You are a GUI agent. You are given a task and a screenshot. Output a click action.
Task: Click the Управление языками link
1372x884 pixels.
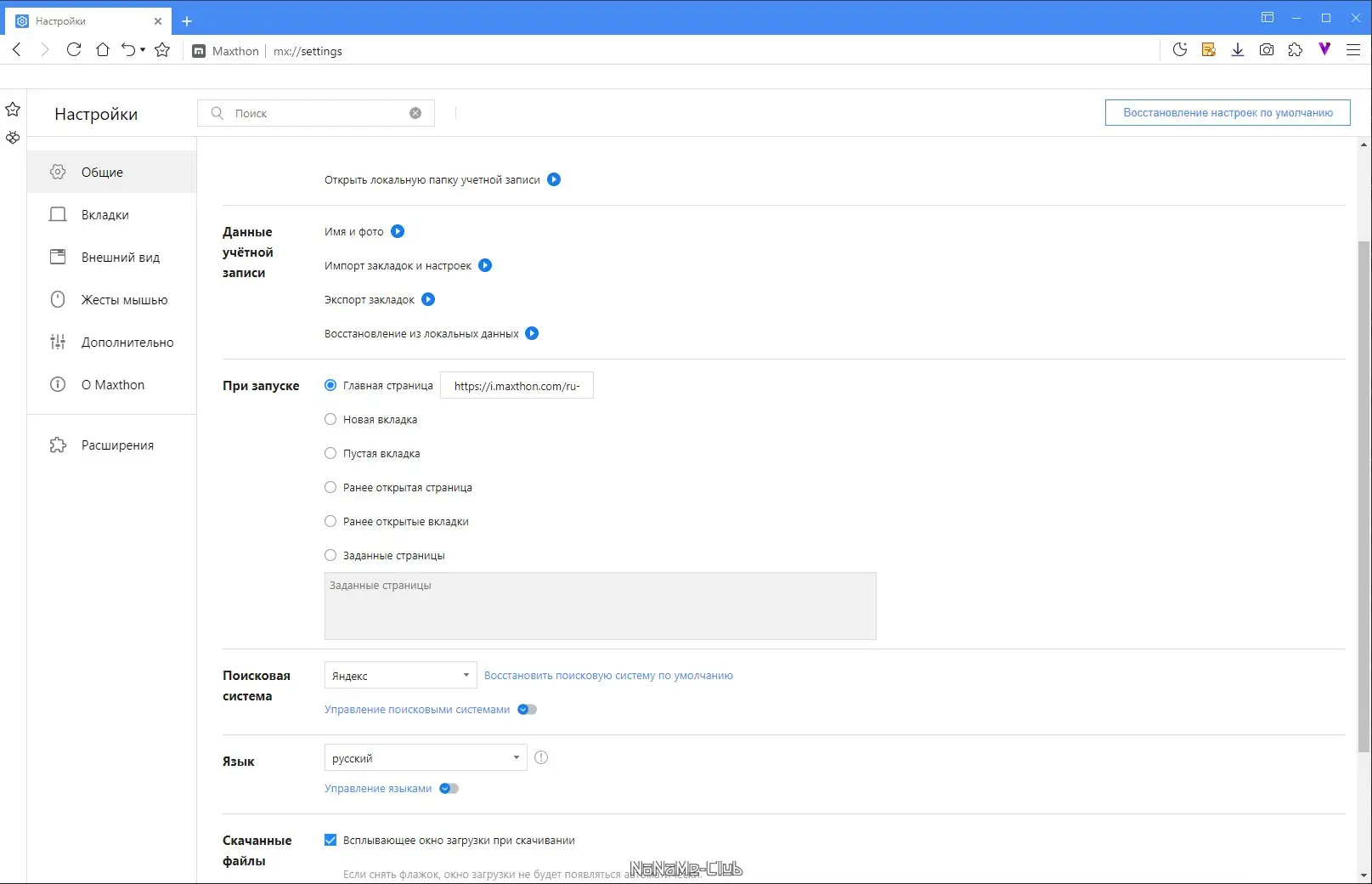[x=378, y=789]
